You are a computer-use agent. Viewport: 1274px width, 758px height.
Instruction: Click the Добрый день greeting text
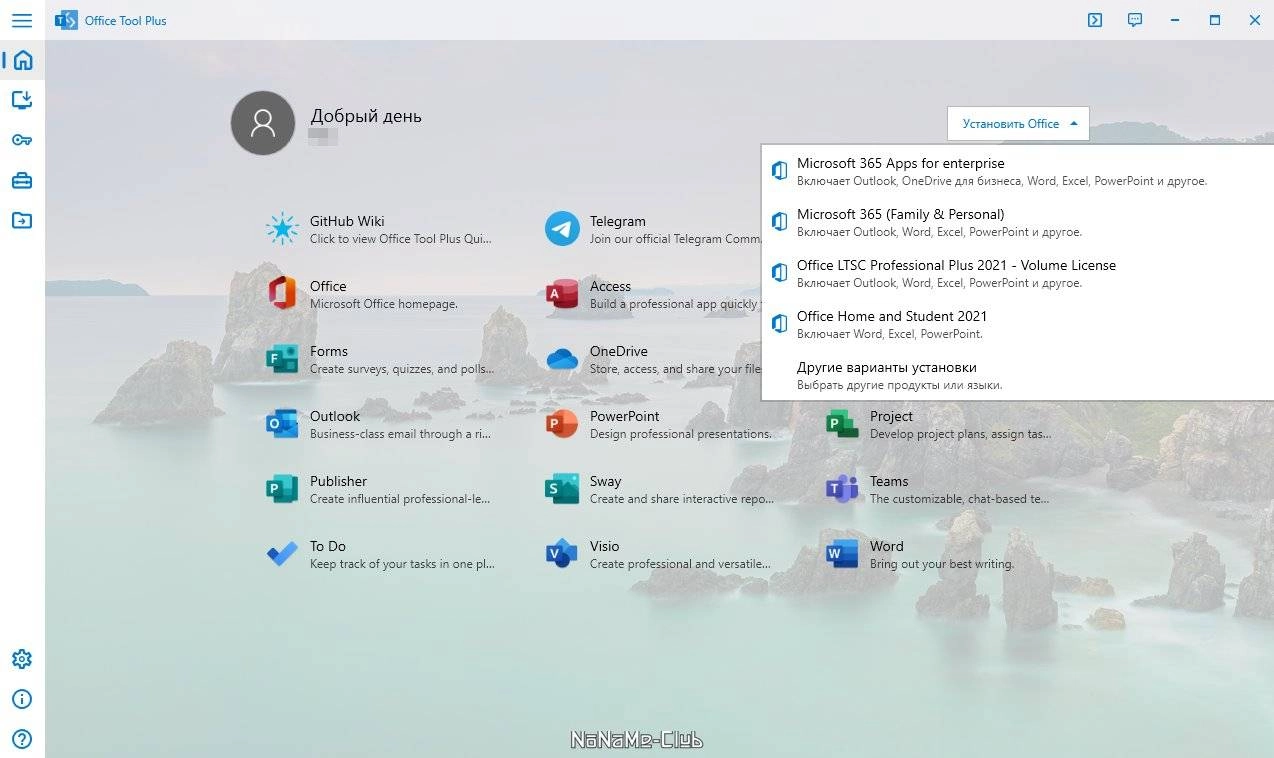(366, 116)
